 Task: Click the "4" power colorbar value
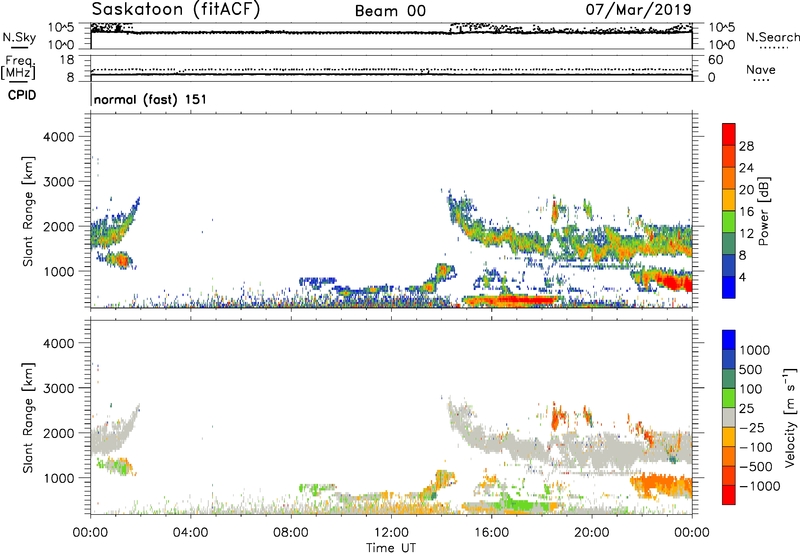(743, 277)
